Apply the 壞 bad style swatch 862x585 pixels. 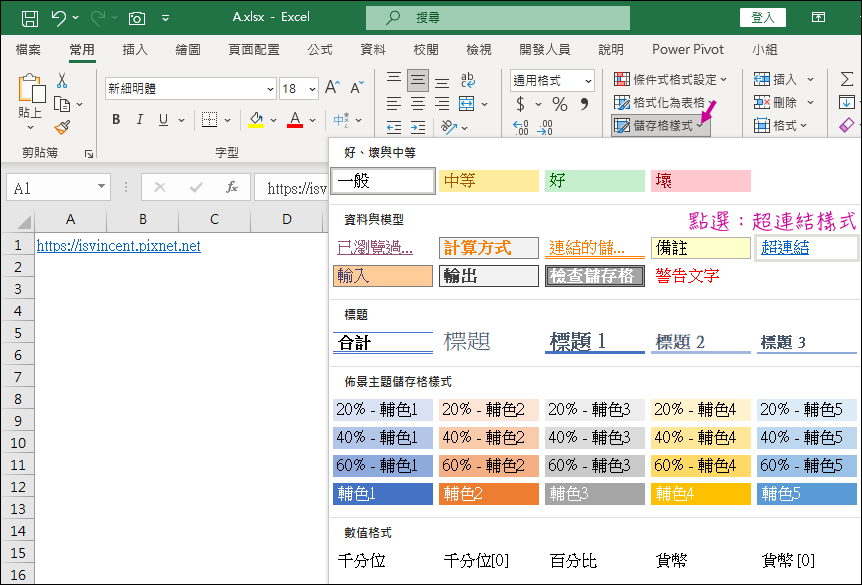[x=701, y=180]
